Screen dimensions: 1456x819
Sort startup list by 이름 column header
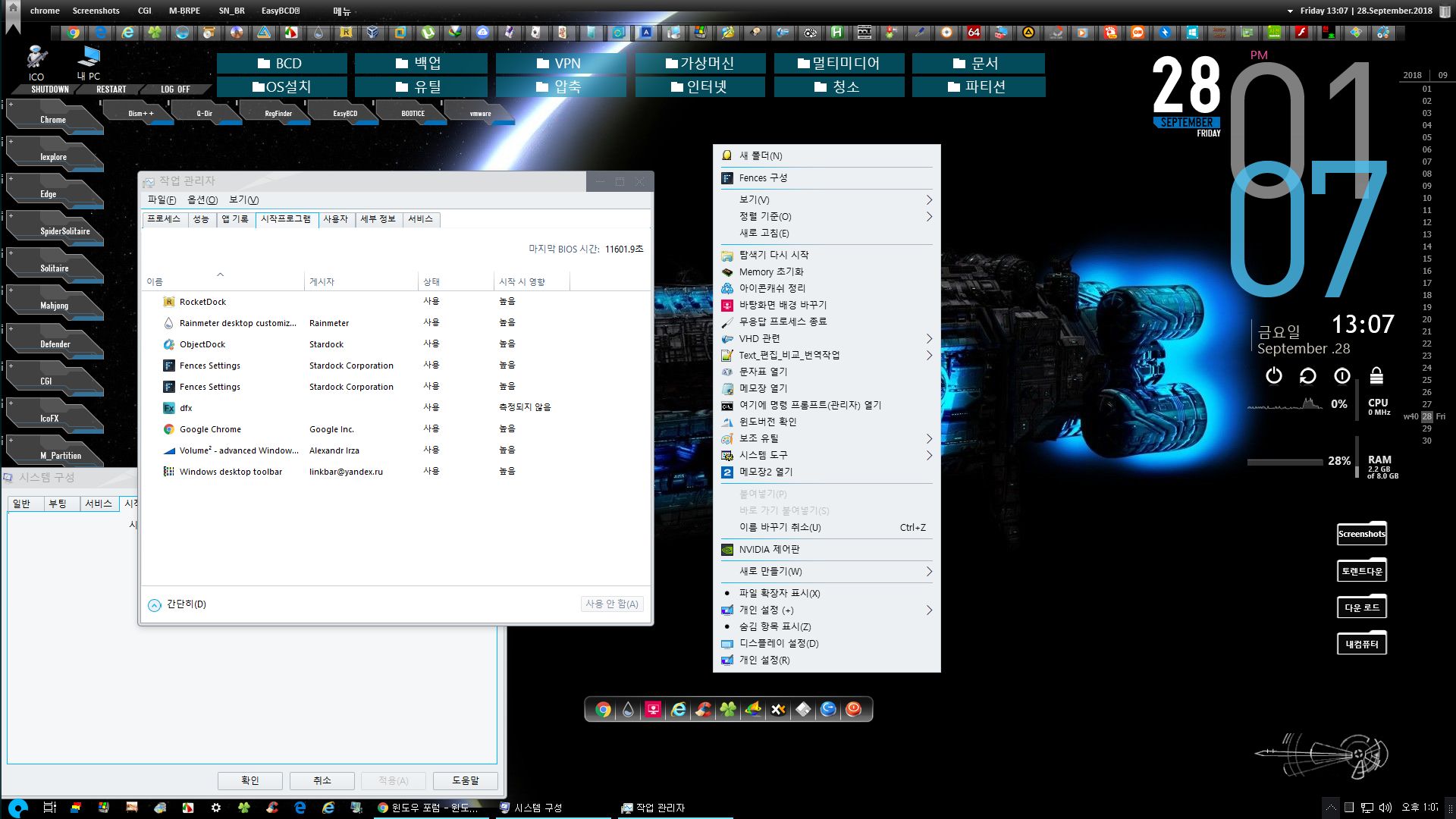click(x=223, y=281)
